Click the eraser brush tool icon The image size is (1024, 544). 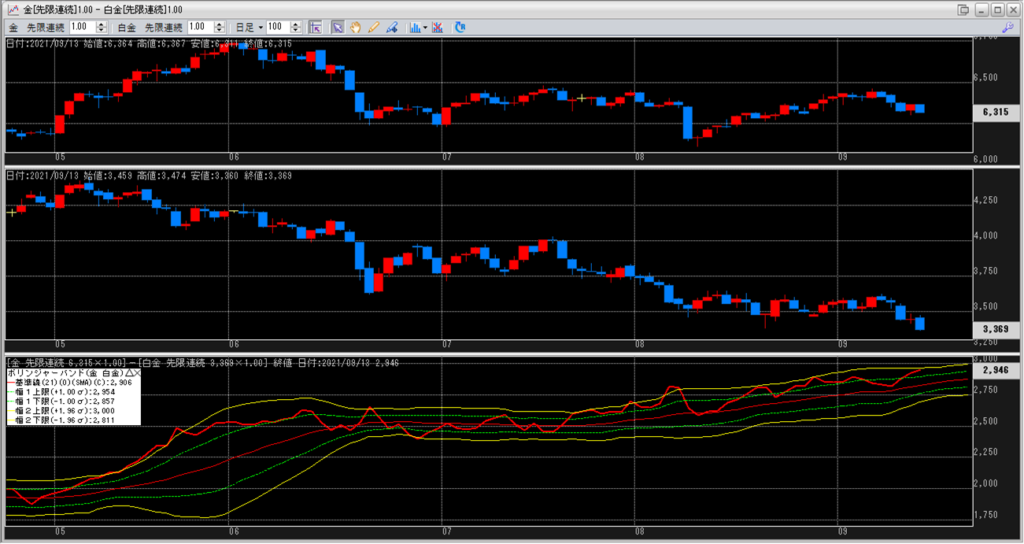tap(391, 27)
